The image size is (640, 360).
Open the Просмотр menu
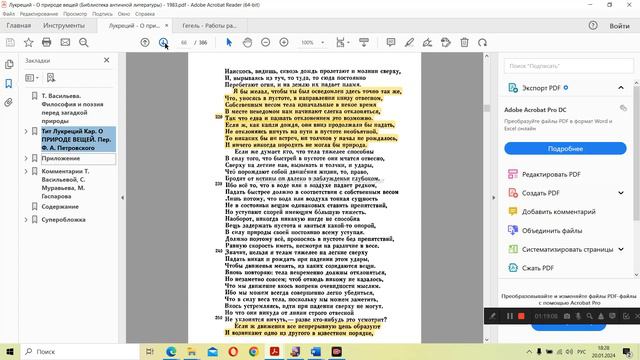click(75, 14)
